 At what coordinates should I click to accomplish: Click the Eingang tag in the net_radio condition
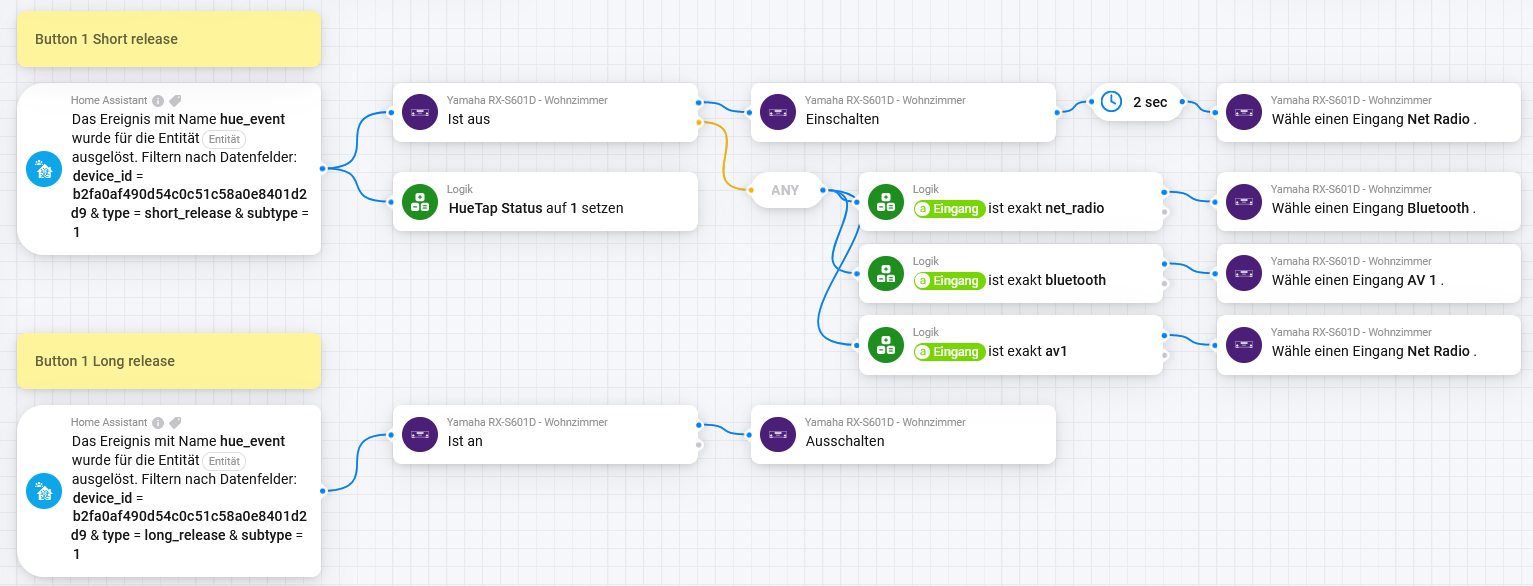pos(949,209)
